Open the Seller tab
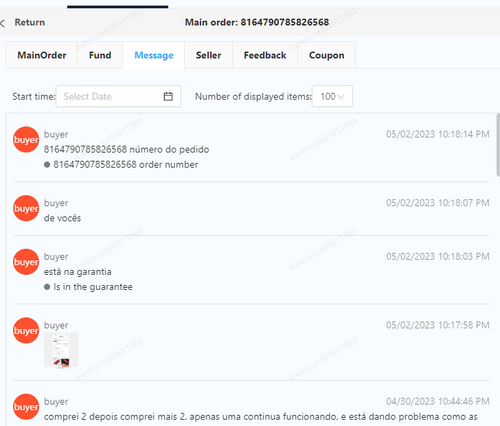The image size is (500, 426). tap(208, 55)
